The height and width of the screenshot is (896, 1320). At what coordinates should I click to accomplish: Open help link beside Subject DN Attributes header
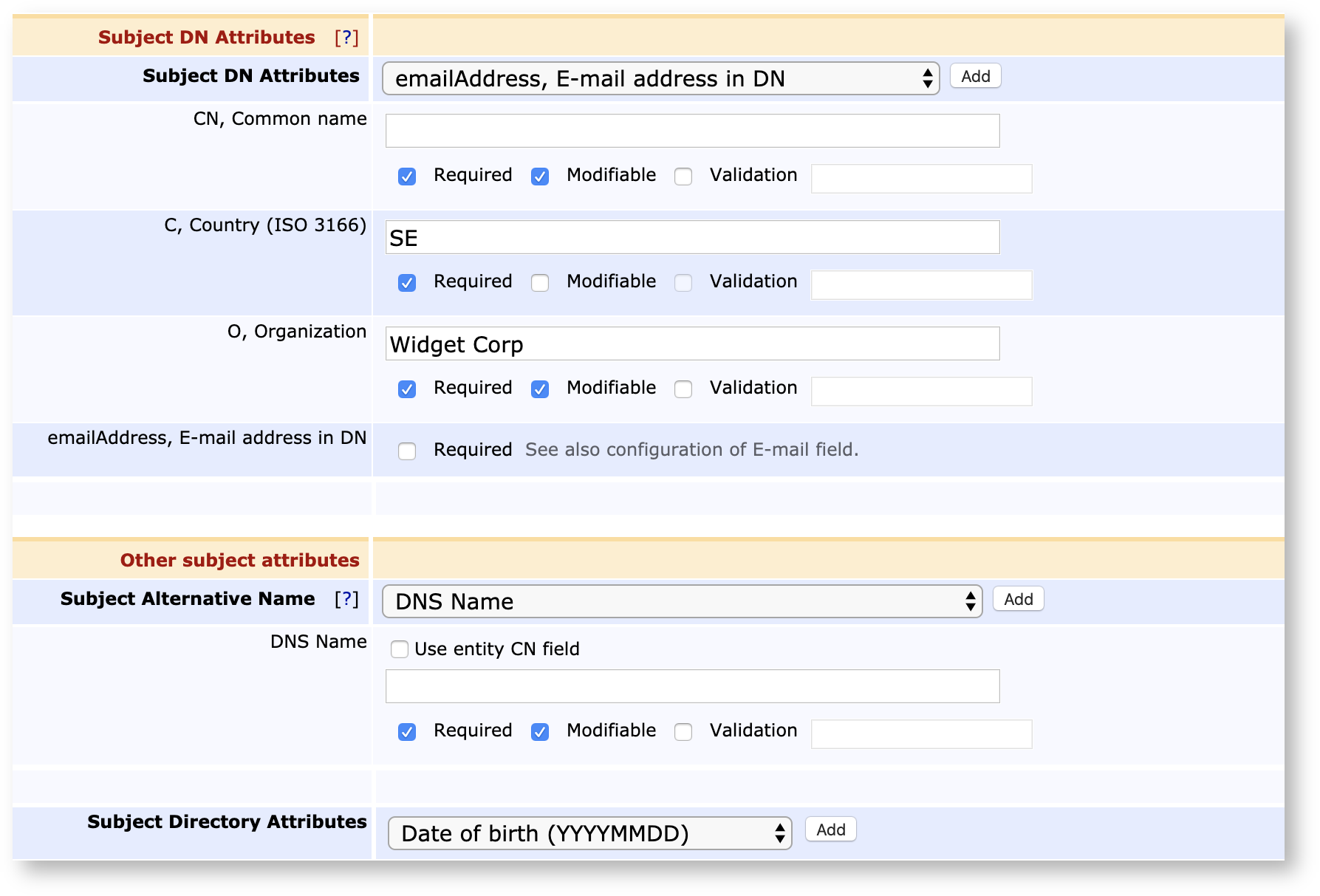pos(346,38)
